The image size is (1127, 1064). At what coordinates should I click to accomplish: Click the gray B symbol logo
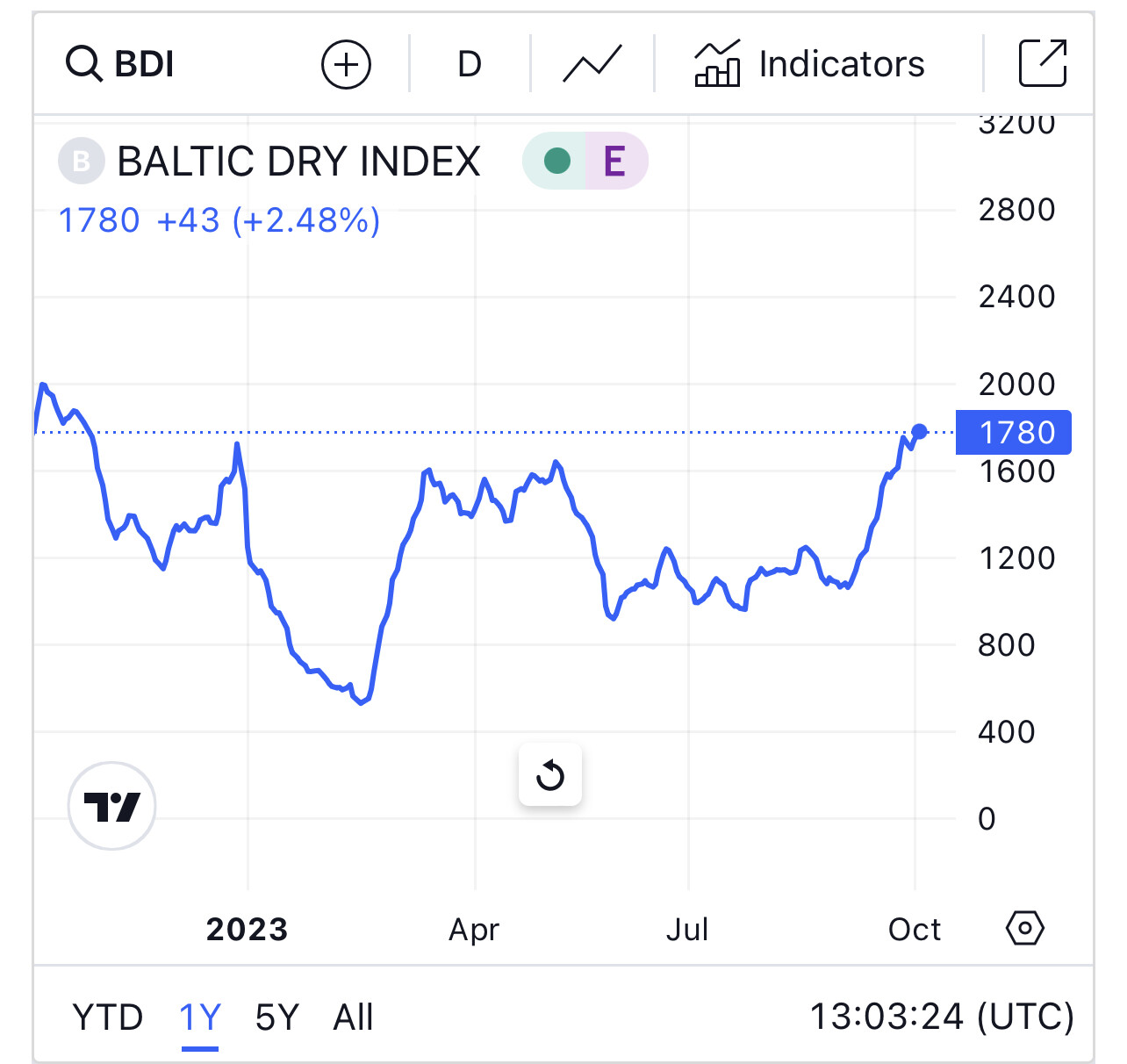click(82, 162)
